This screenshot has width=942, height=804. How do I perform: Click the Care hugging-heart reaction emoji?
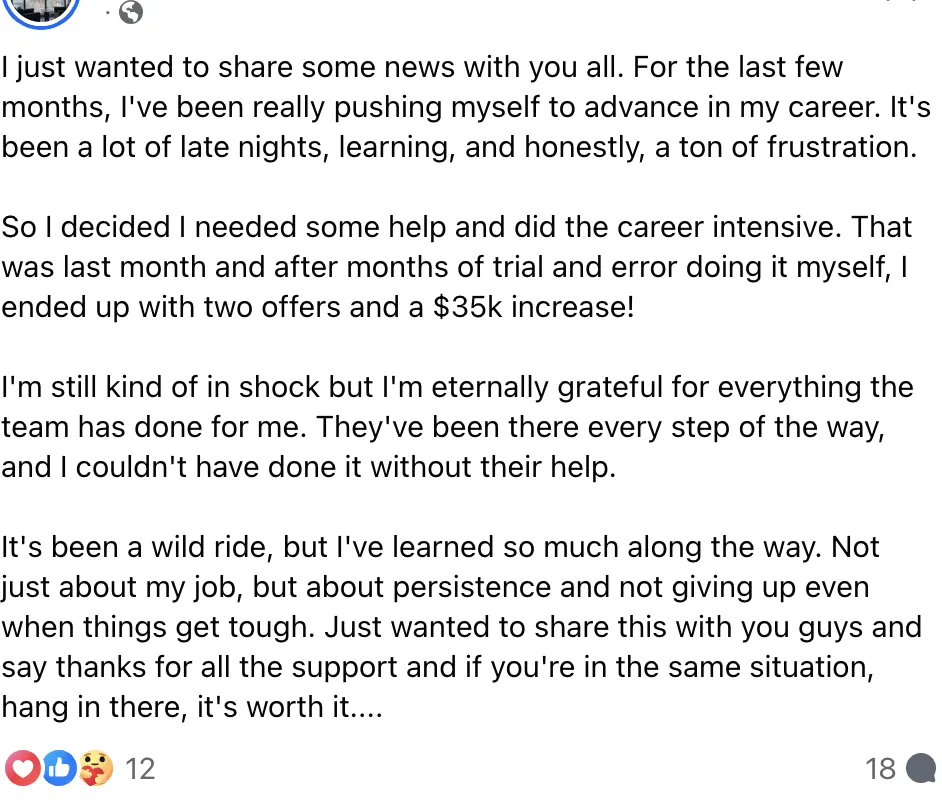point(95,768)
